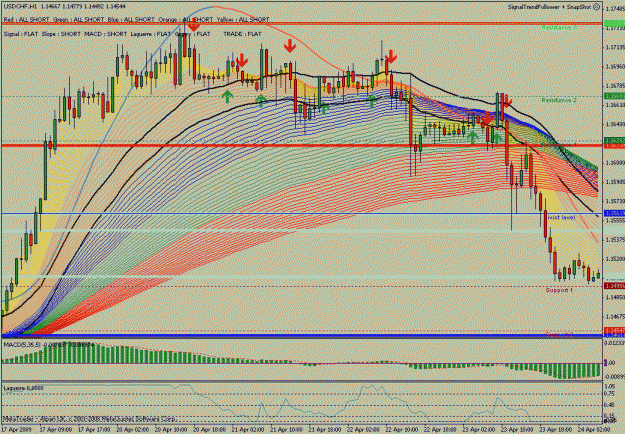Click the 21 Apr 02:00 time label

pyautogui.click(x=248, y=430)
